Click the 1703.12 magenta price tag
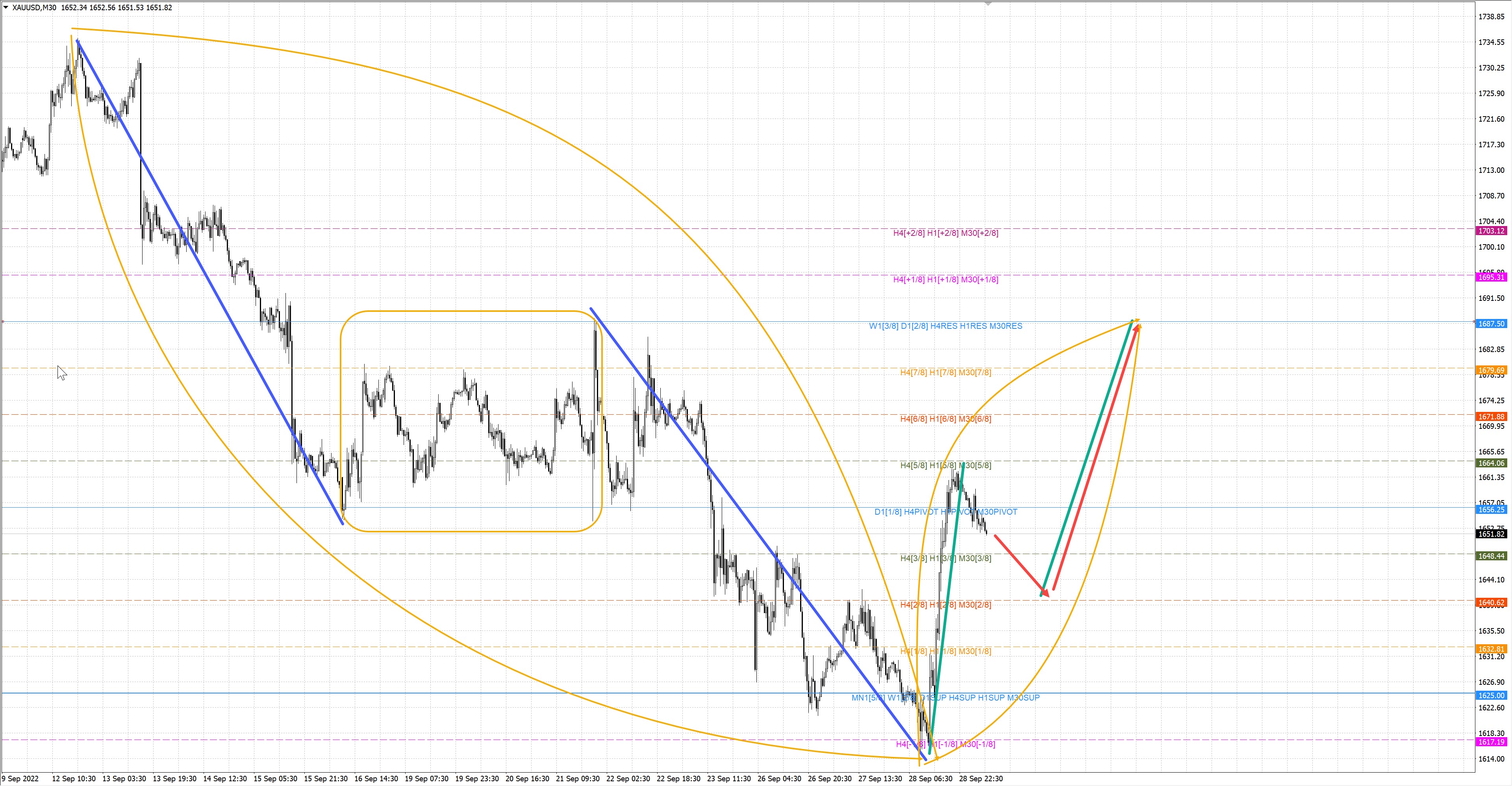The image size is (1512, 786). point(1491,231)
